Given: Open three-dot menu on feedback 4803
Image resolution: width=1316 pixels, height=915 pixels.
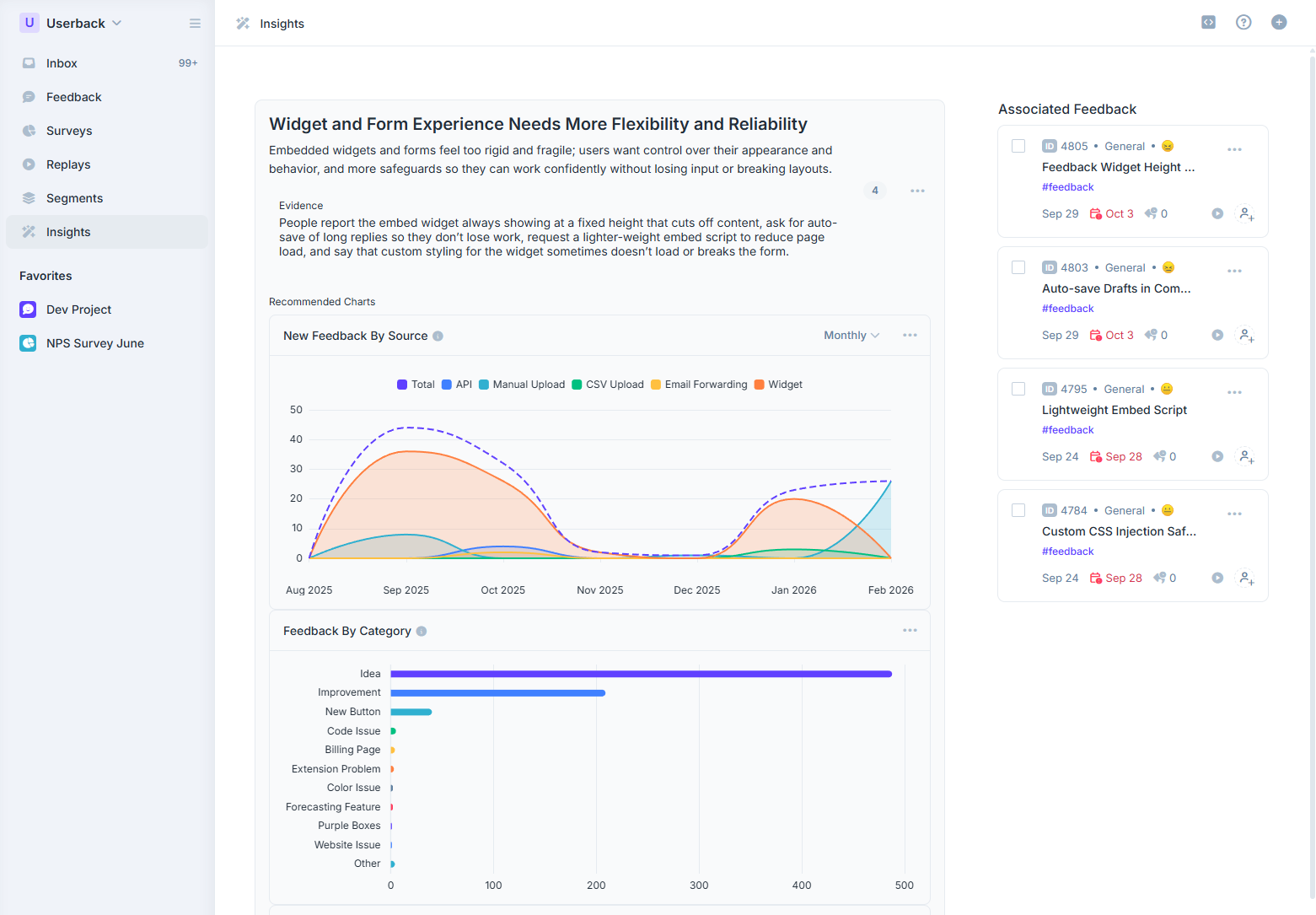Looking at the screenshot, I should point(1234,271).
